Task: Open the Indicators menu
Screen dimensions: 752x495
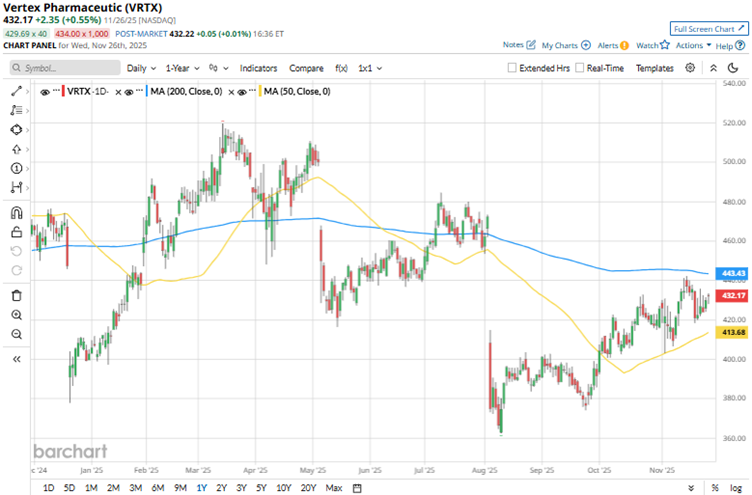Action: click(x=258, y=68)
